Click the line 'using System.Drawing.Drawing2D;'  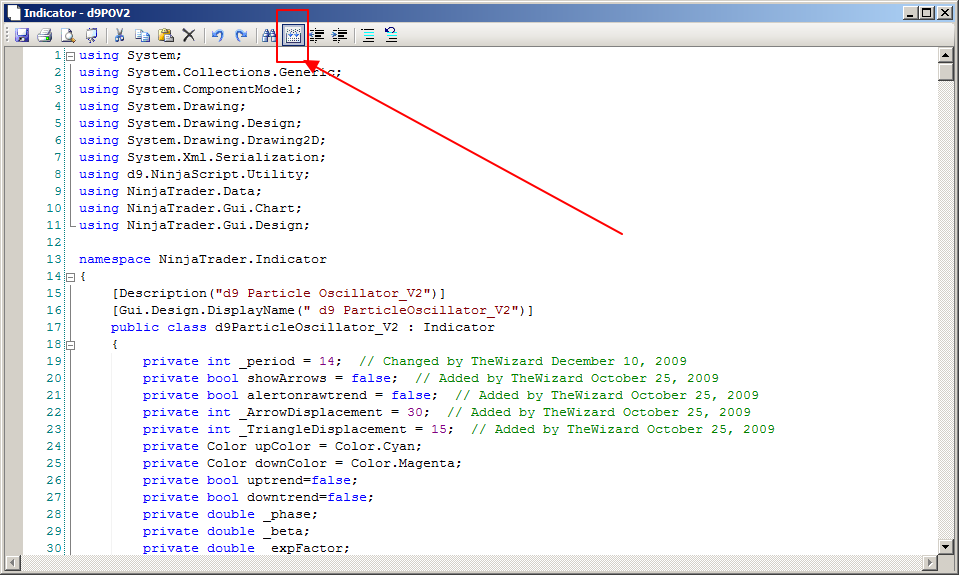[202, 140]
